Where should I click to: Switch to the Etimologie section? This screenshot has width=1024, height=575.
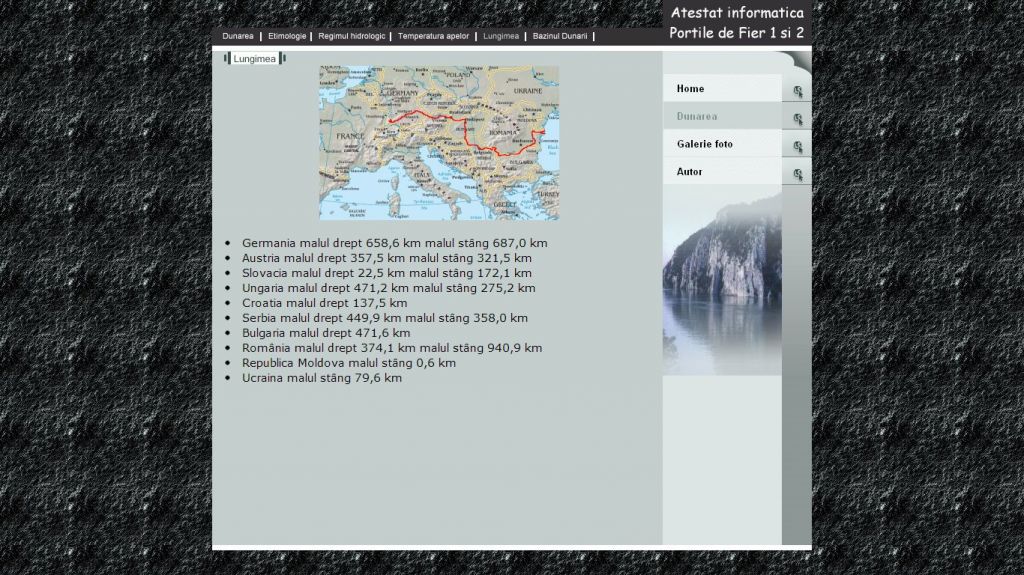coord(287,36)
